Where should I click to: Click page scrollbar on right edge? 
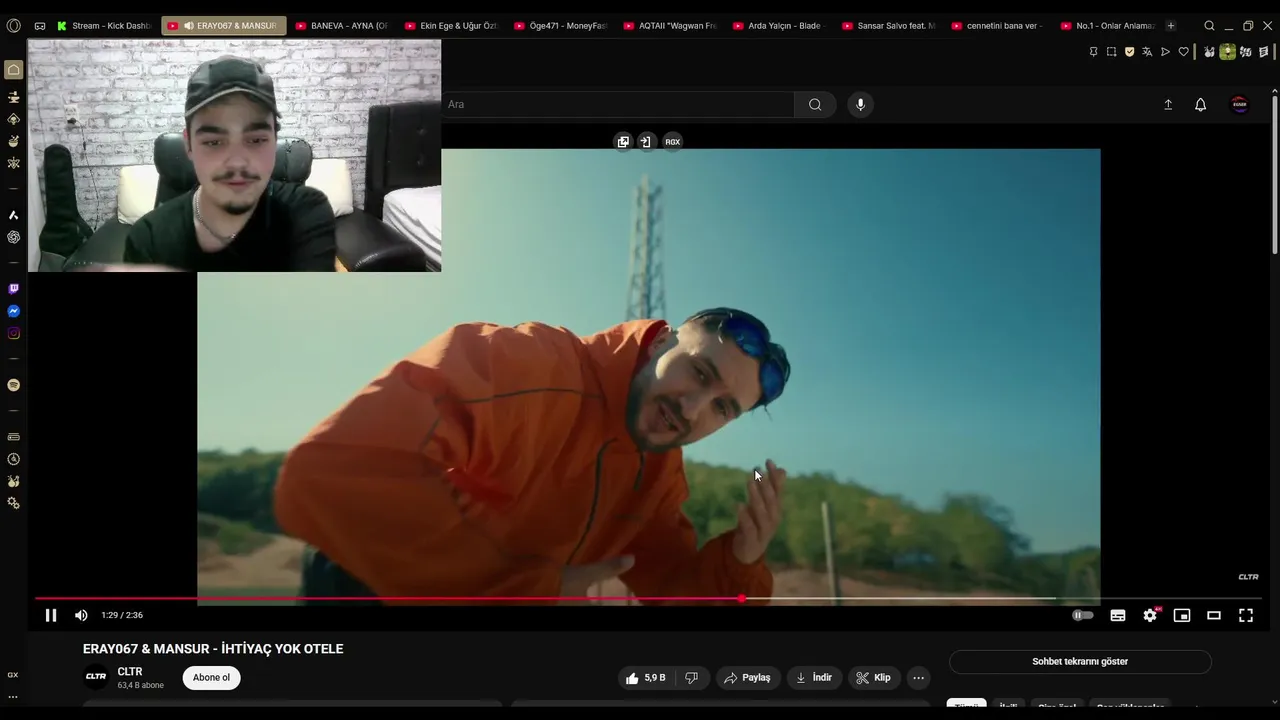tap(1274, 175)
